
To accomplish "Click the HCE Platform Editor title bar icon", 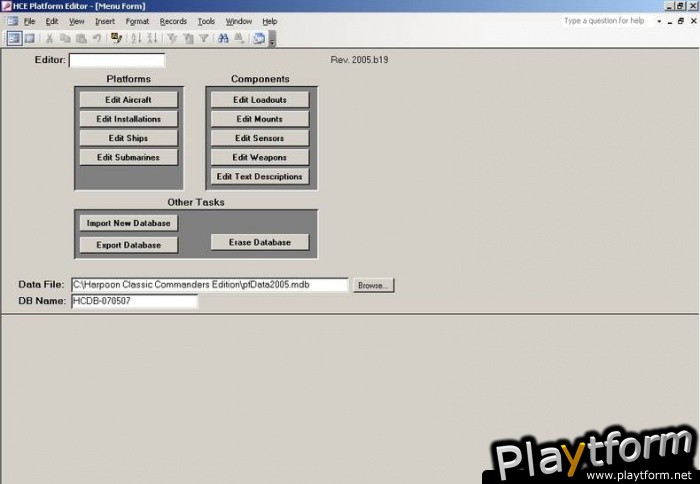I will [6, 6].
